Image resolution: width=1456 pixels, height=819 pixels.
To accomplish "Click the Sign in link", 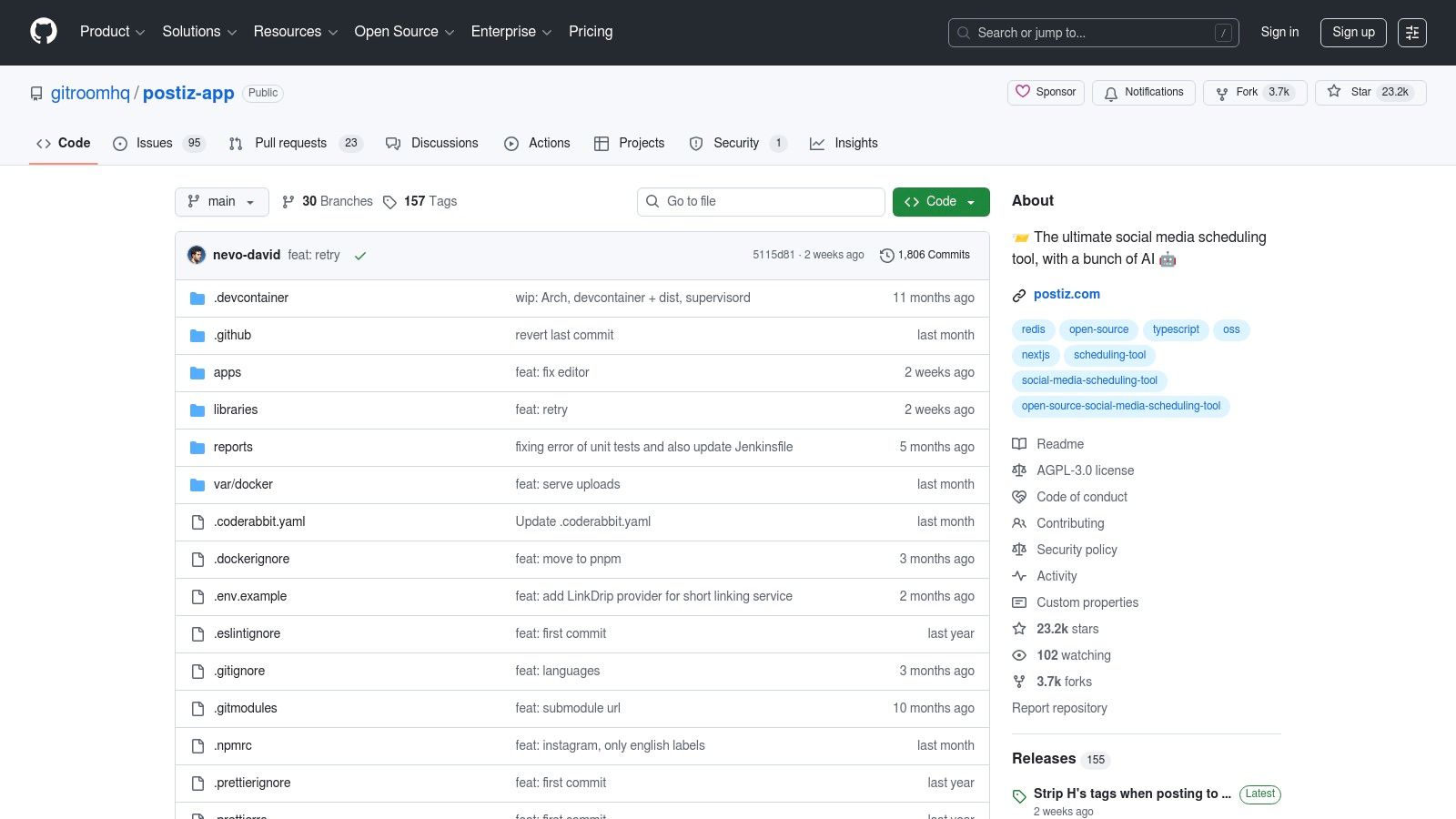I will [x=1279, y=32].
